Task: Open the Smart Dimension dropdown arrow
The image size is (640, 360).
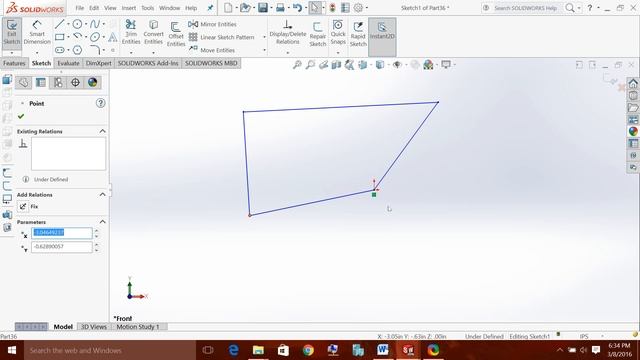Action: 37,53
